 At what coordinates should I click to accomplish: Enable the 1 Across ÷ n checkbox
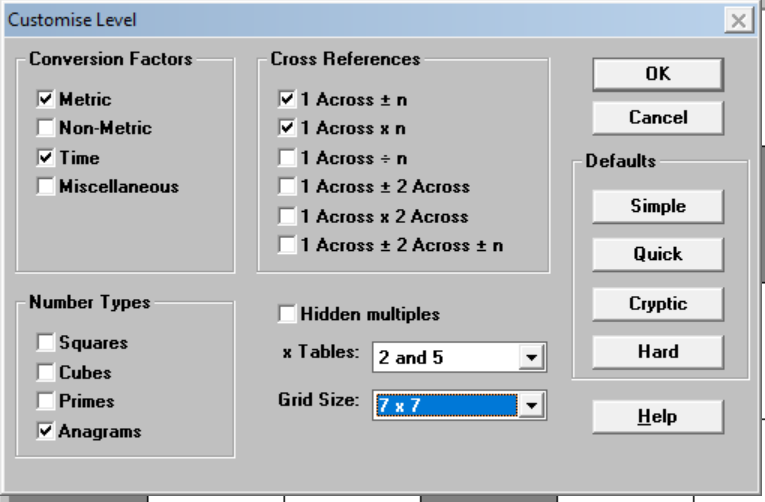(x=287, y=158)
